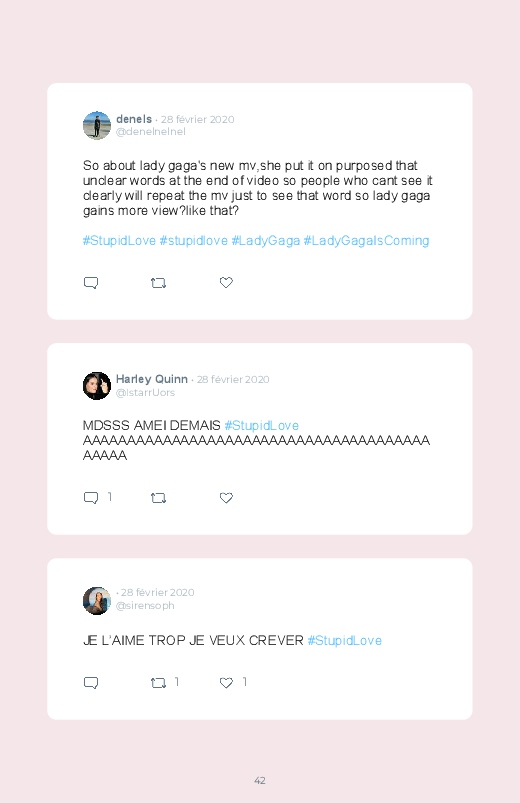Follow the #LadyGagaIsComing hashtag link
Screen dimensions: 520x803
(x=366, y=241)
